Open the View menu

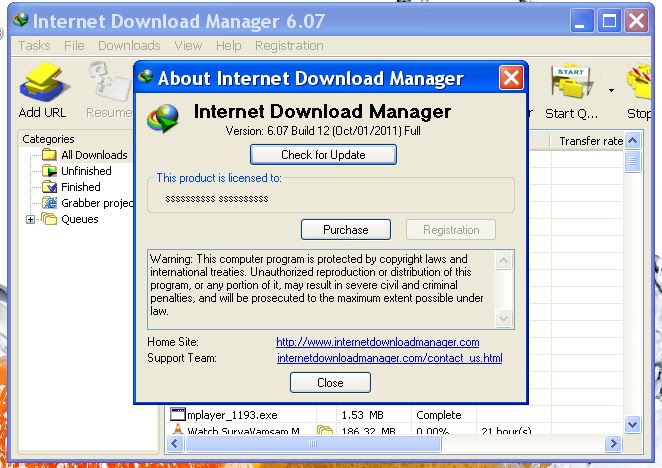(188, 46)
